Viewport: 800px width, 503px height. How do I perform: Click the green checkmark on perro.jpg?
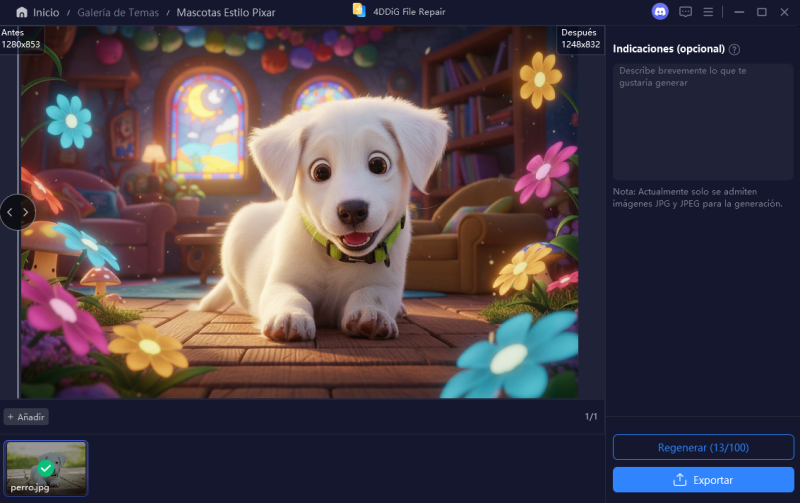46,468
